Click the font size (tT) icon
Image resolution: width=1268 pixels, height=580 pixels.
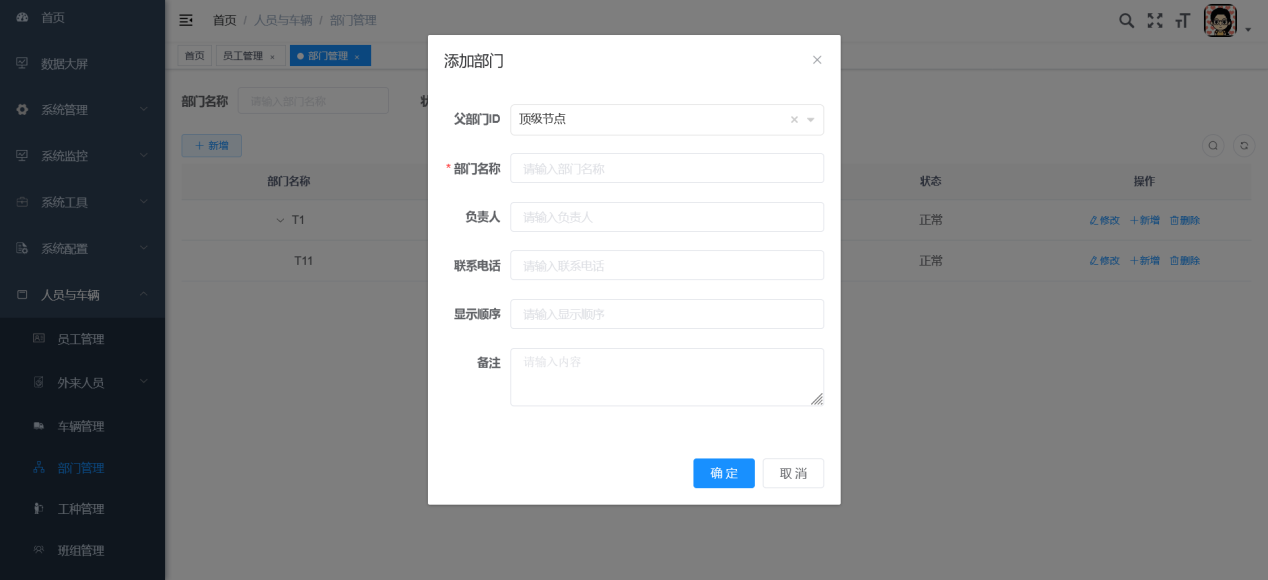point(1182,19)
